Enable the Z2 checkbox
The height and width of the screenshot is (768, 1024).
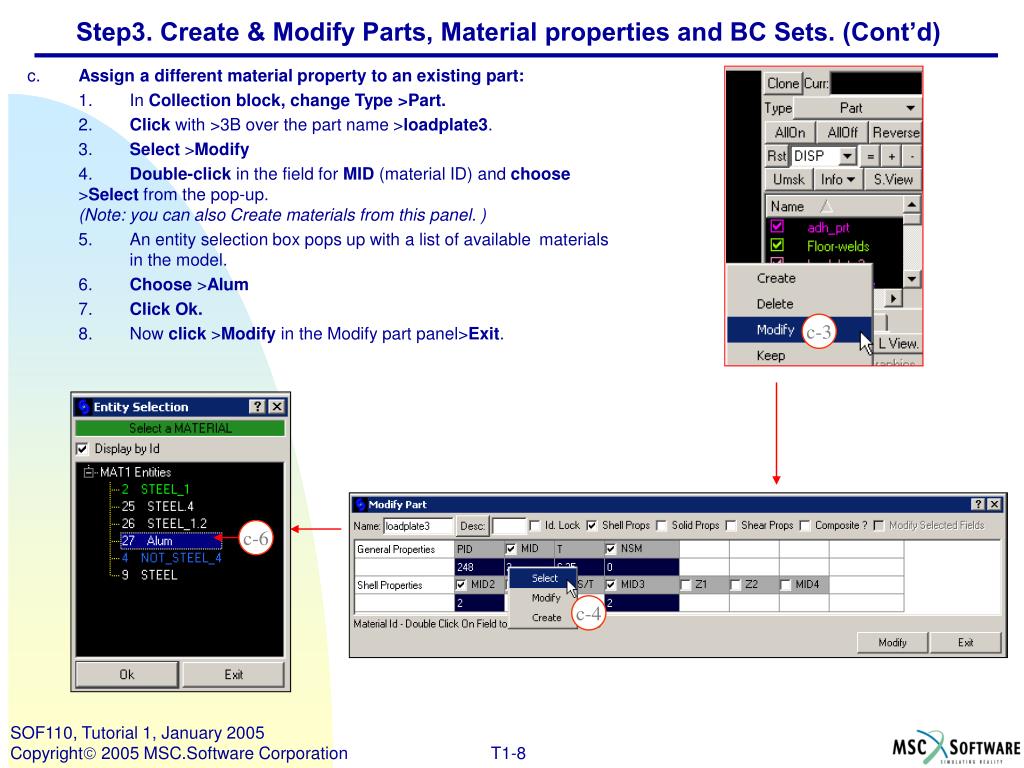(735, 584)
